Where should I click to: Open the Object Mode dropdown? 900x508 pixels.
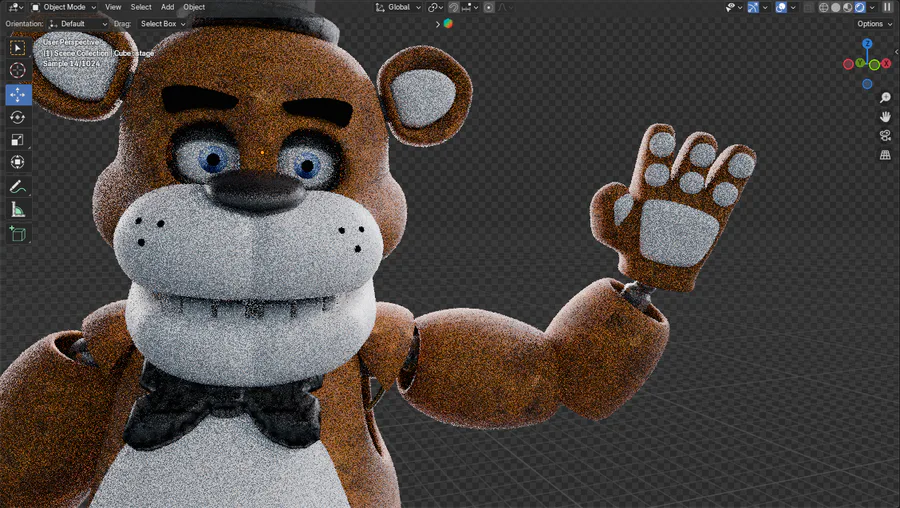63,7
